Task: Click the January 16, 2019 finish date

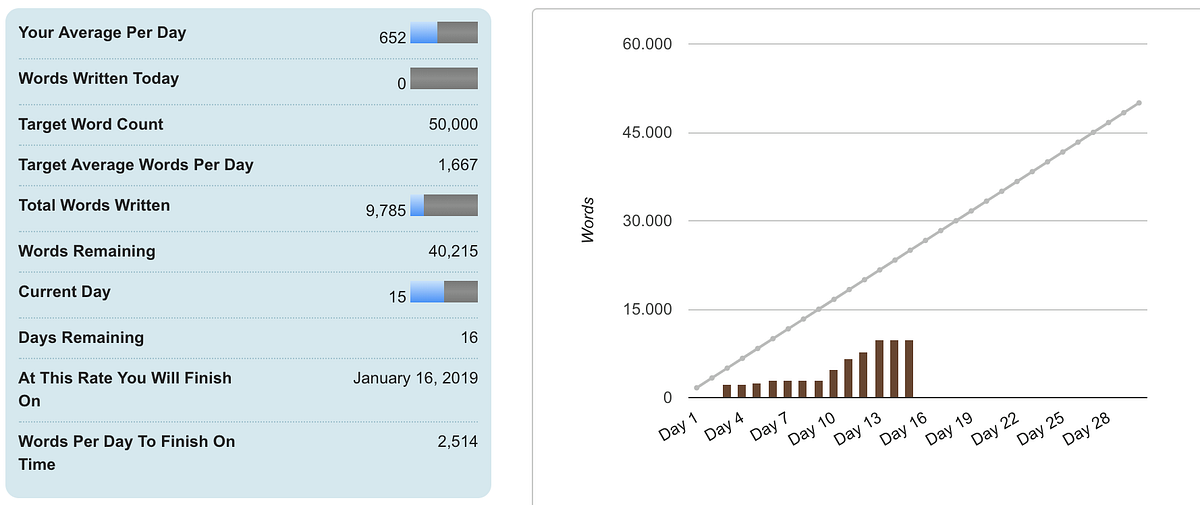Action: click(415, 378)
